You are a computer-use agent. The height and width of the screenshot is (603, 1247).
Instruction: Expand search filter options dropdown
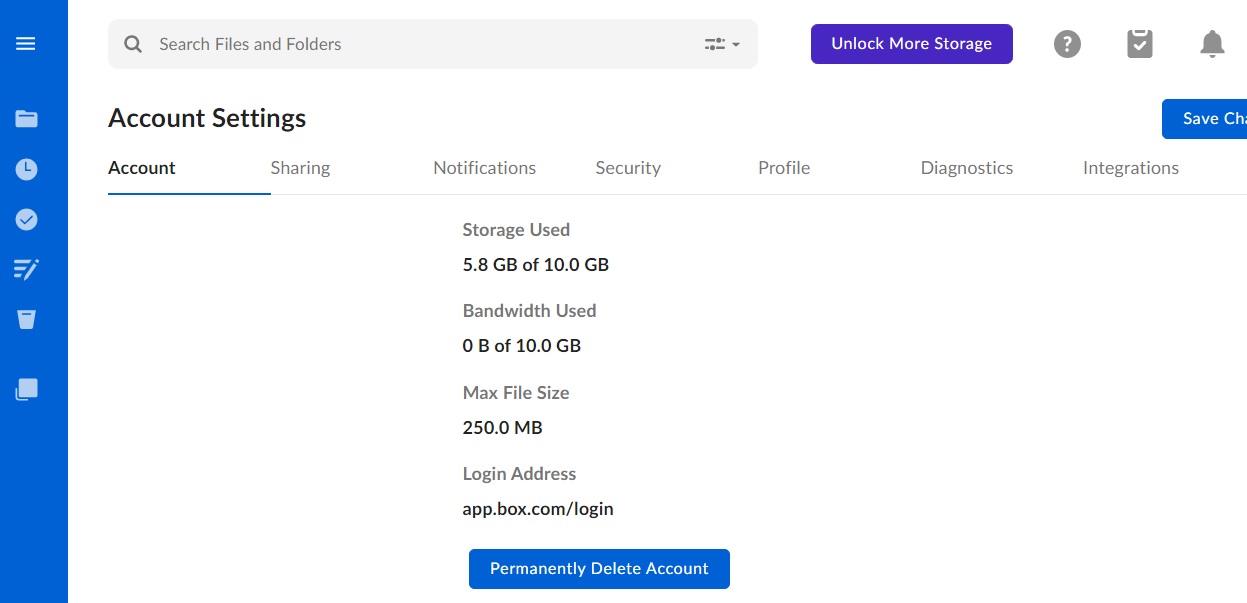[721, 44]
